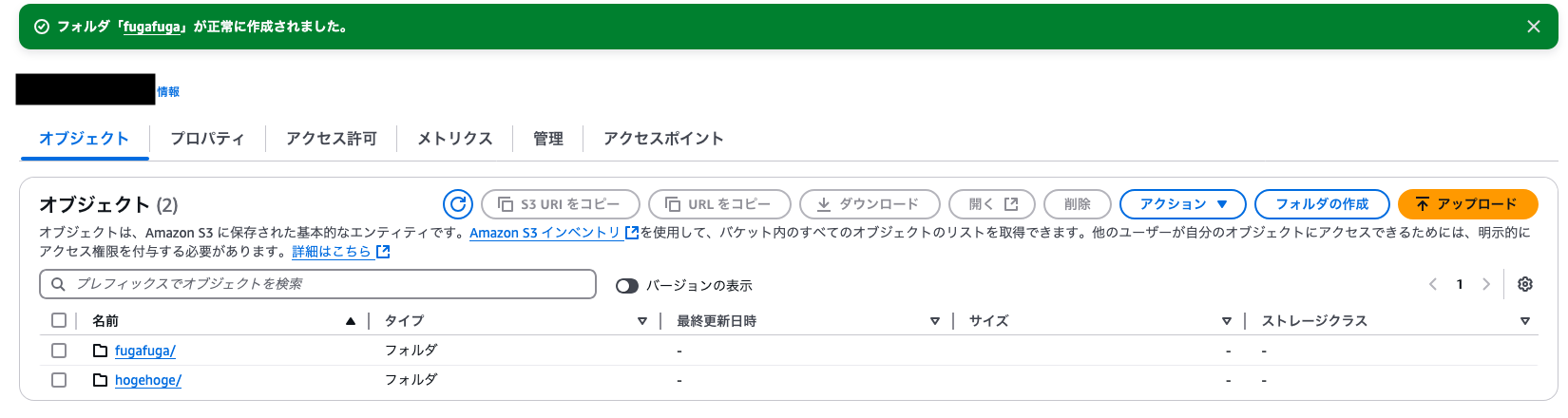Focus the プレフィックスでオブジェクトを検索 field
The height and width of the screenshot is (418, 1568).
tap(318, 284)
